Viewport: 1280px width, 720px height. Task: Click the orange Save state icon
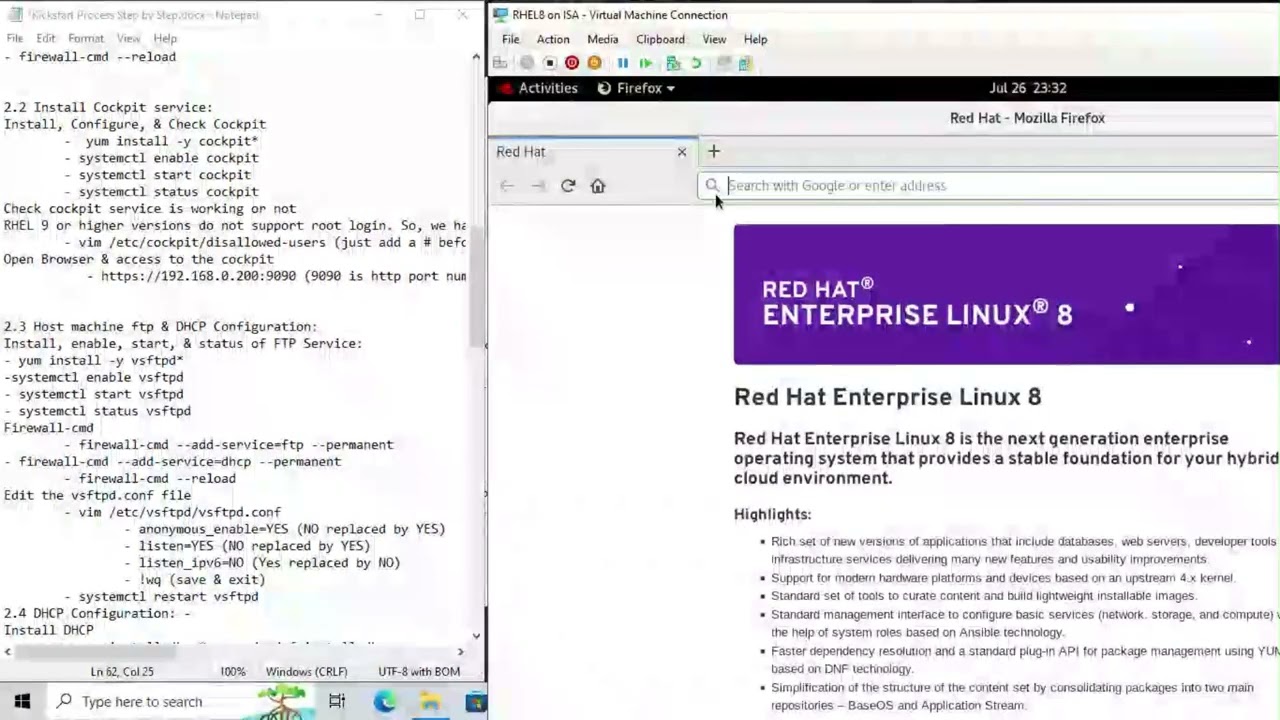pyautogui.click(x=595, y=63)
